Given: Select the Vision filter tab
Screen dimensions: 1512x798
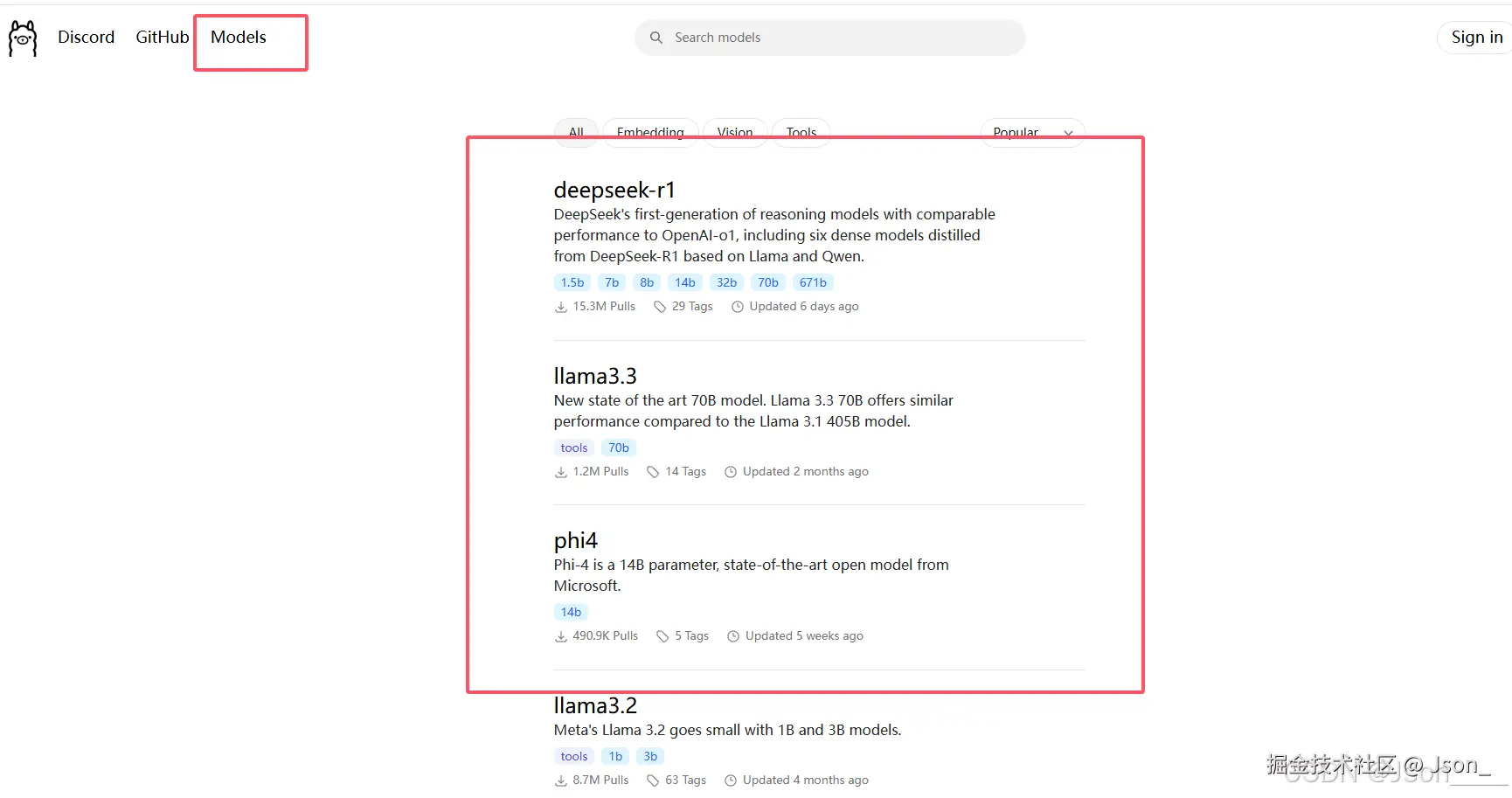Looking at the screenshot, I should [x=735, y=133].
